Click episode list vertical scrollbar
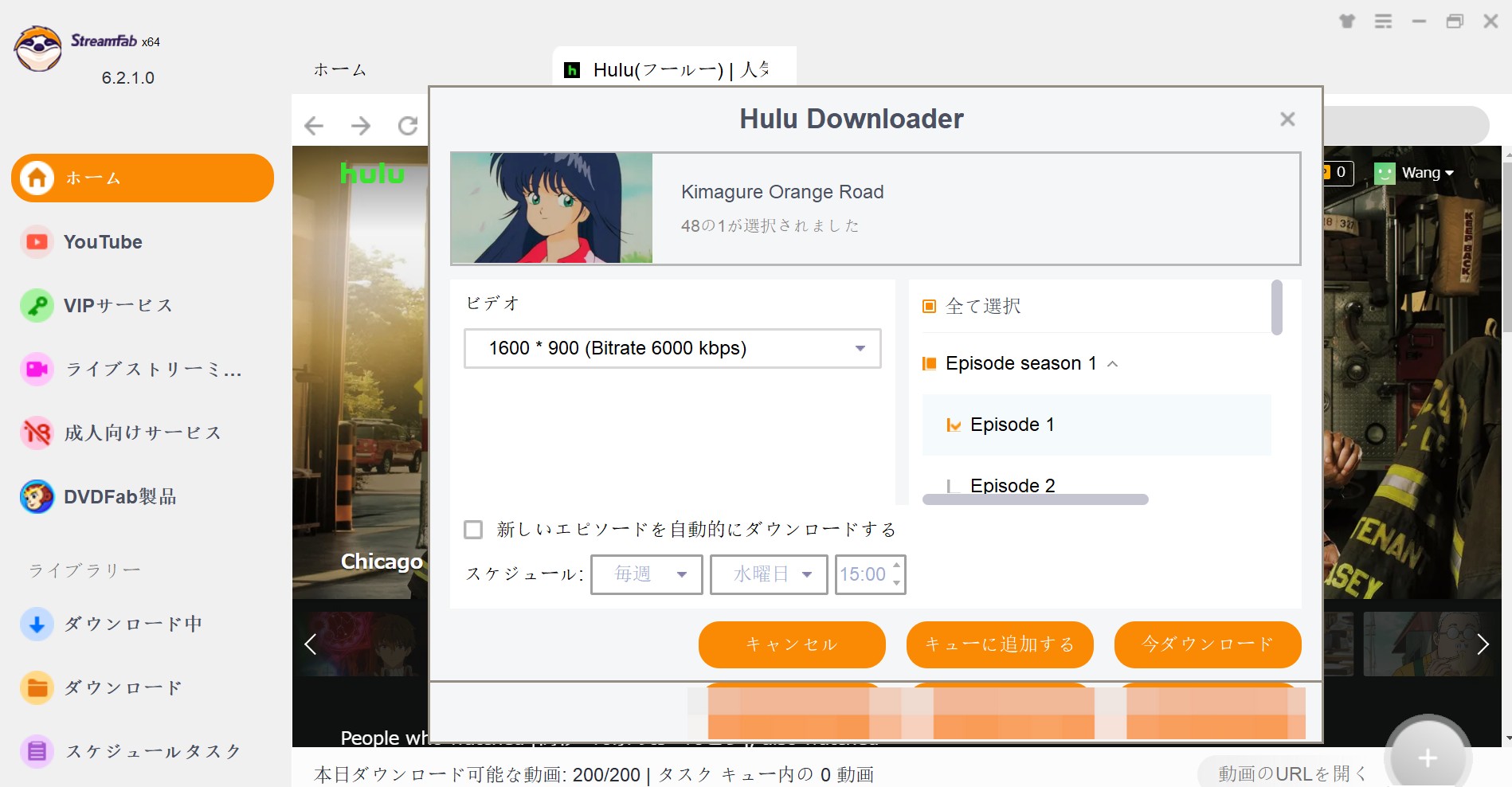 [x=1277, y=307]
